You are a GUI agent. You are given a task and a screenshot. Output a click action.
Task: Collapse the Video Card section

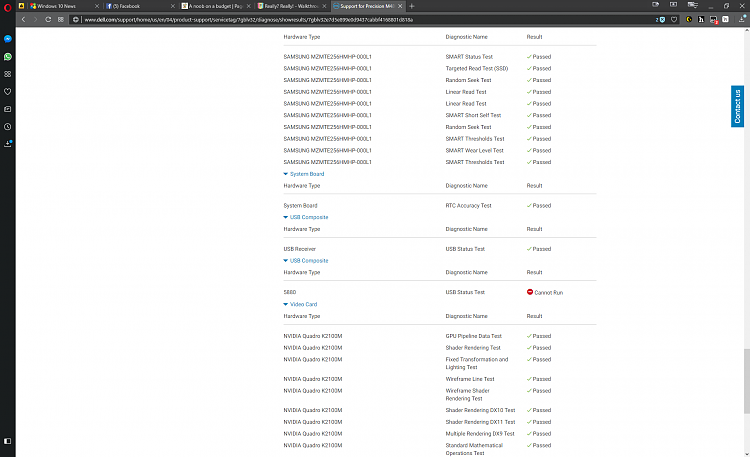point(300,304)
